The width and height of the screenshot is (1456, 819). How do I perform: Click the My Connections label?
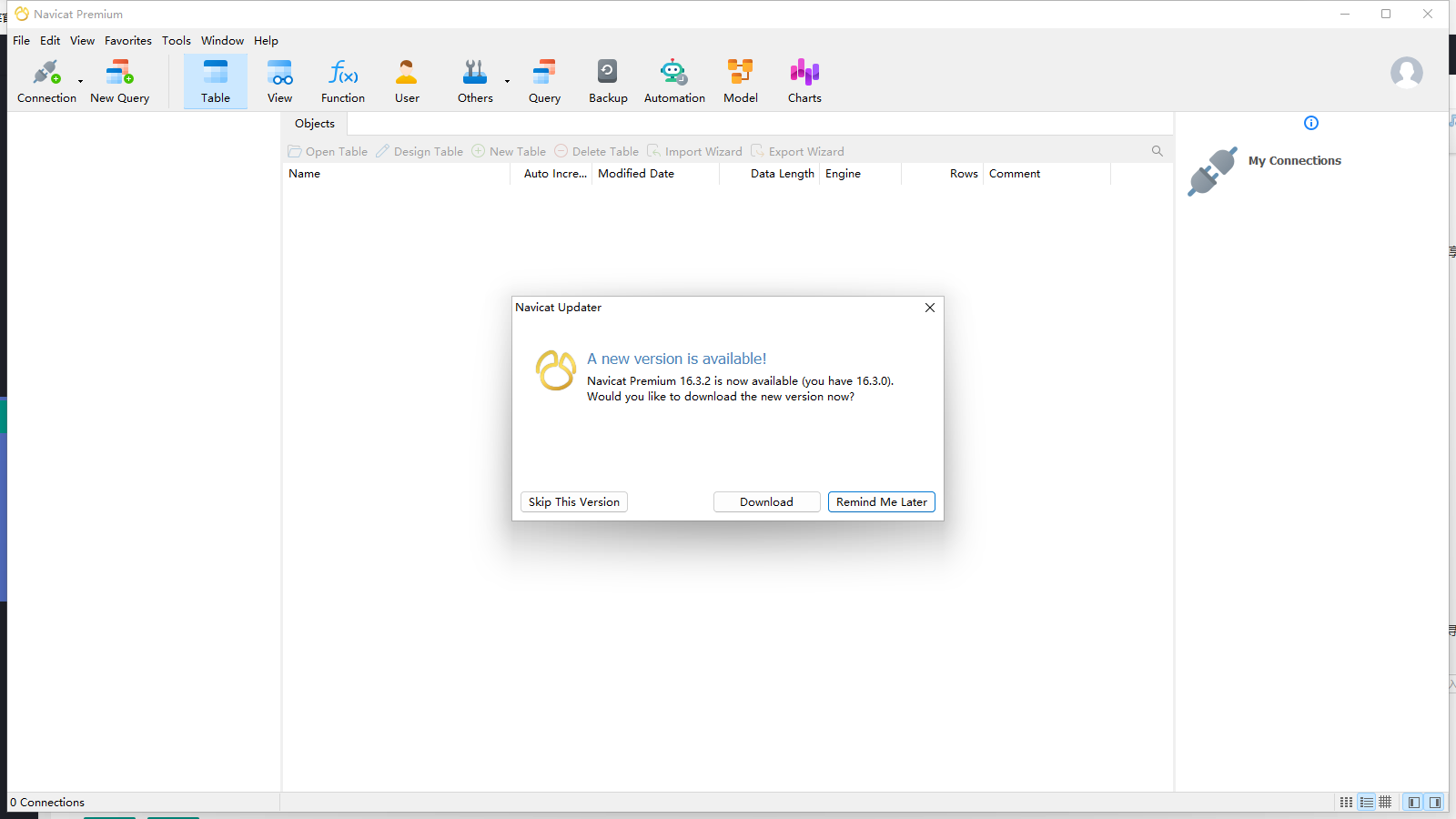pyautogui.click(x=1294, y=161)
